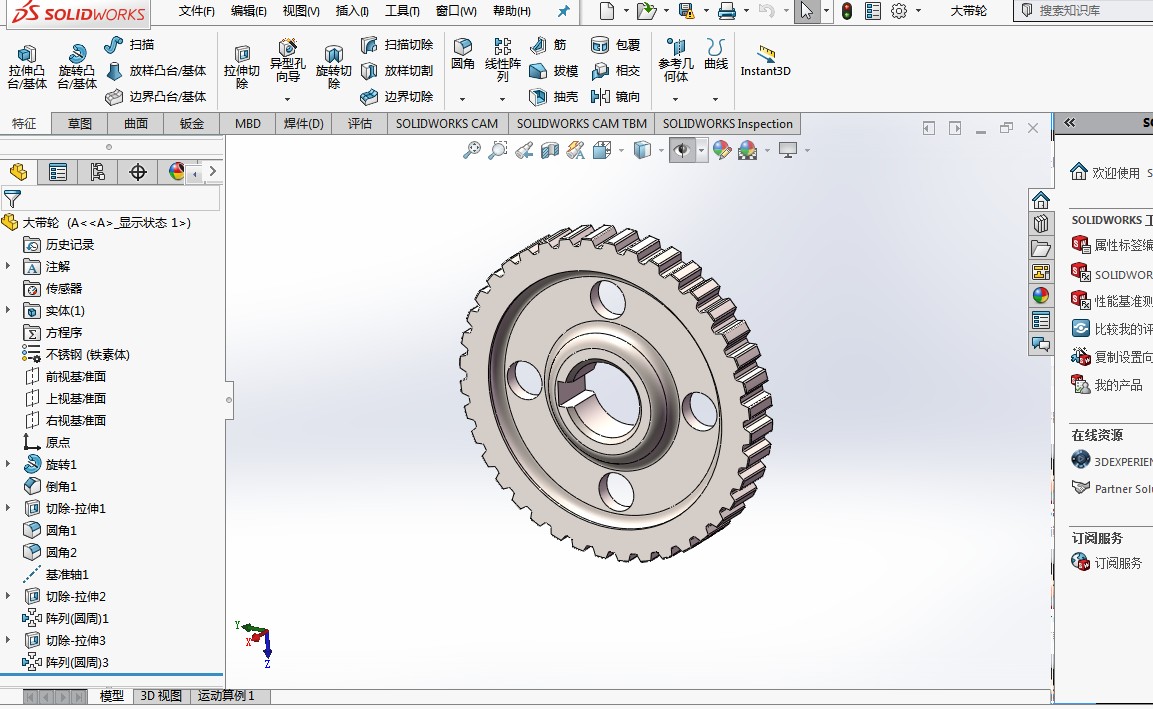Select the Rib tool (筋)
The height and width of the screenshot is (709, 1153).
tap(549, 45)
